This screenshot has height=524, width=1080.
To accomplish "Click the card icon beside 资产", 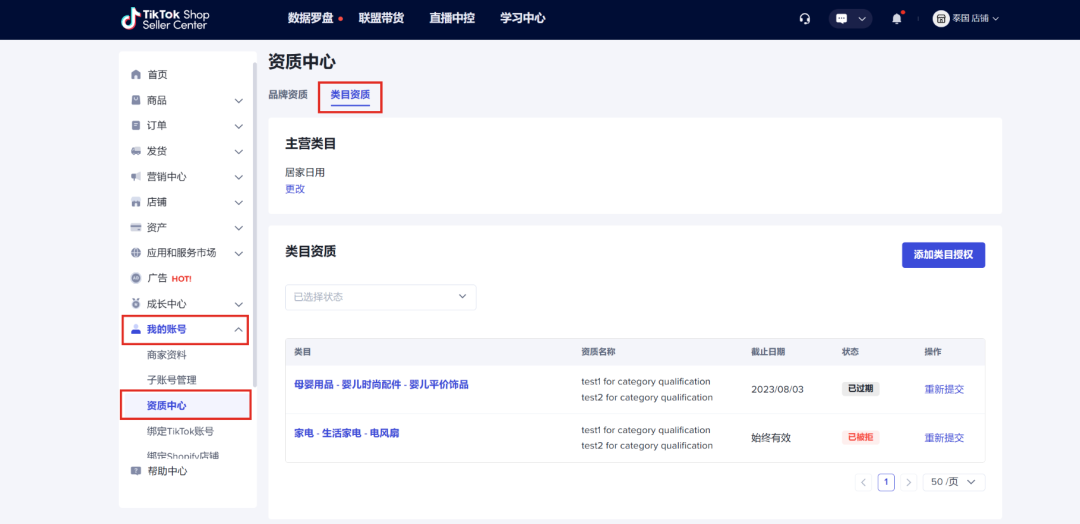I will (136, 227).
